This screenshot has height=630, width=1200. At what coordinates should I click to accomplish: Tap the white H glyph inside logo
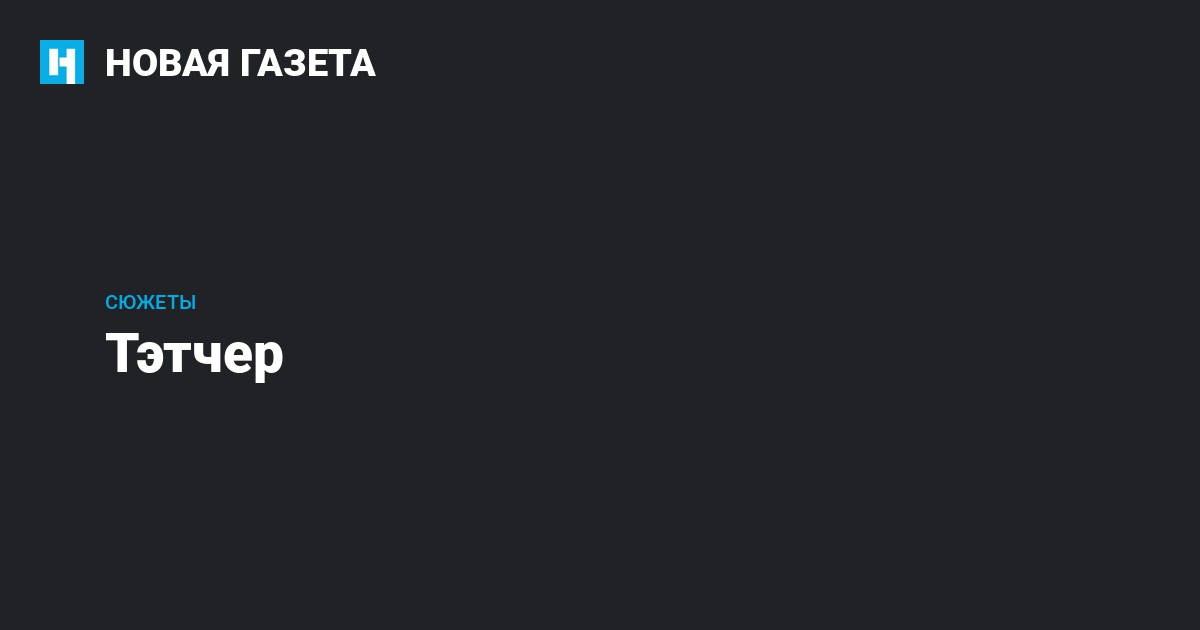point(62,63)
